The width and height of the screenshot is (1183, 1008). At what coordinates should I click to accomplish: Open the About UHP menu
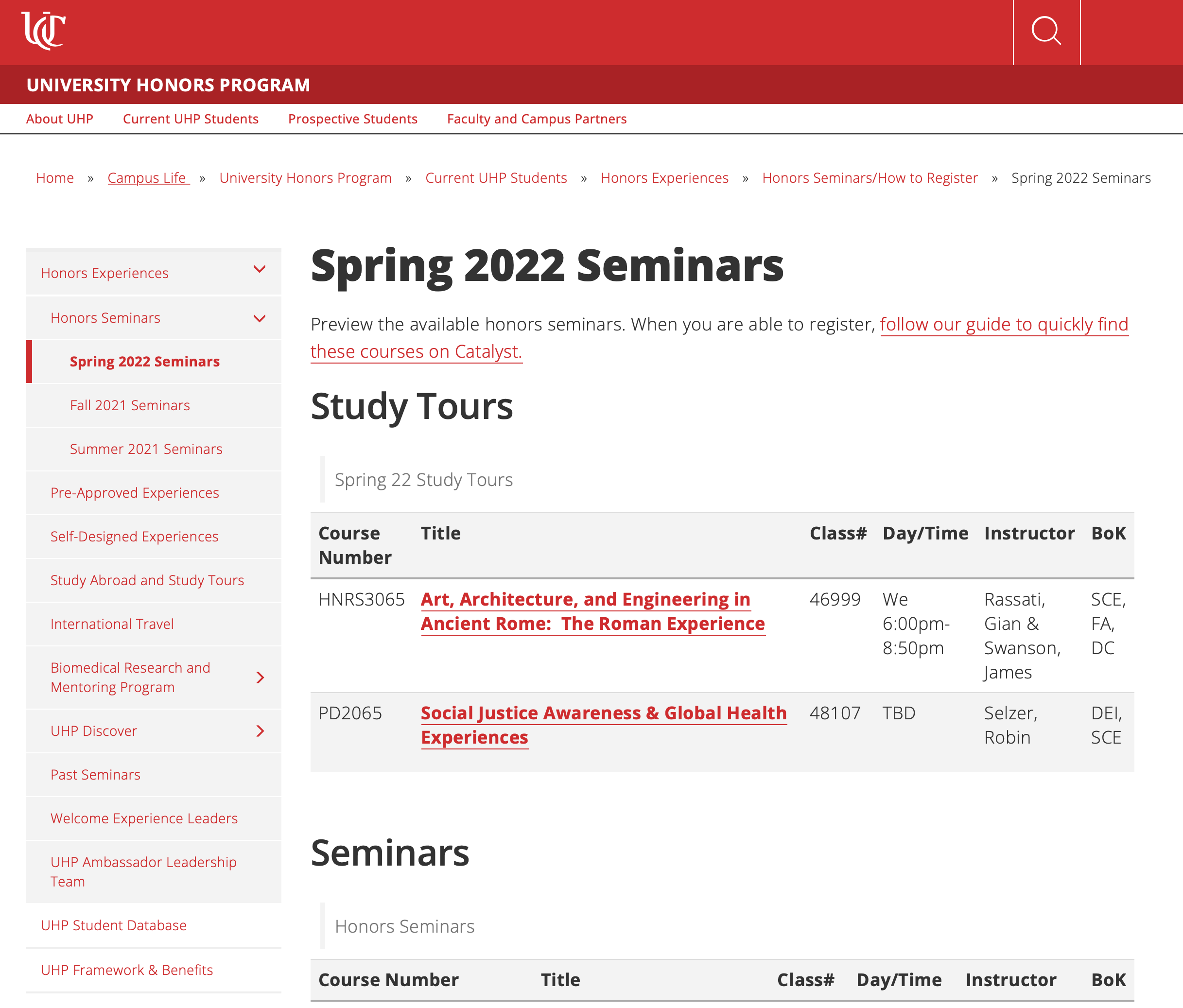[59, 119]
